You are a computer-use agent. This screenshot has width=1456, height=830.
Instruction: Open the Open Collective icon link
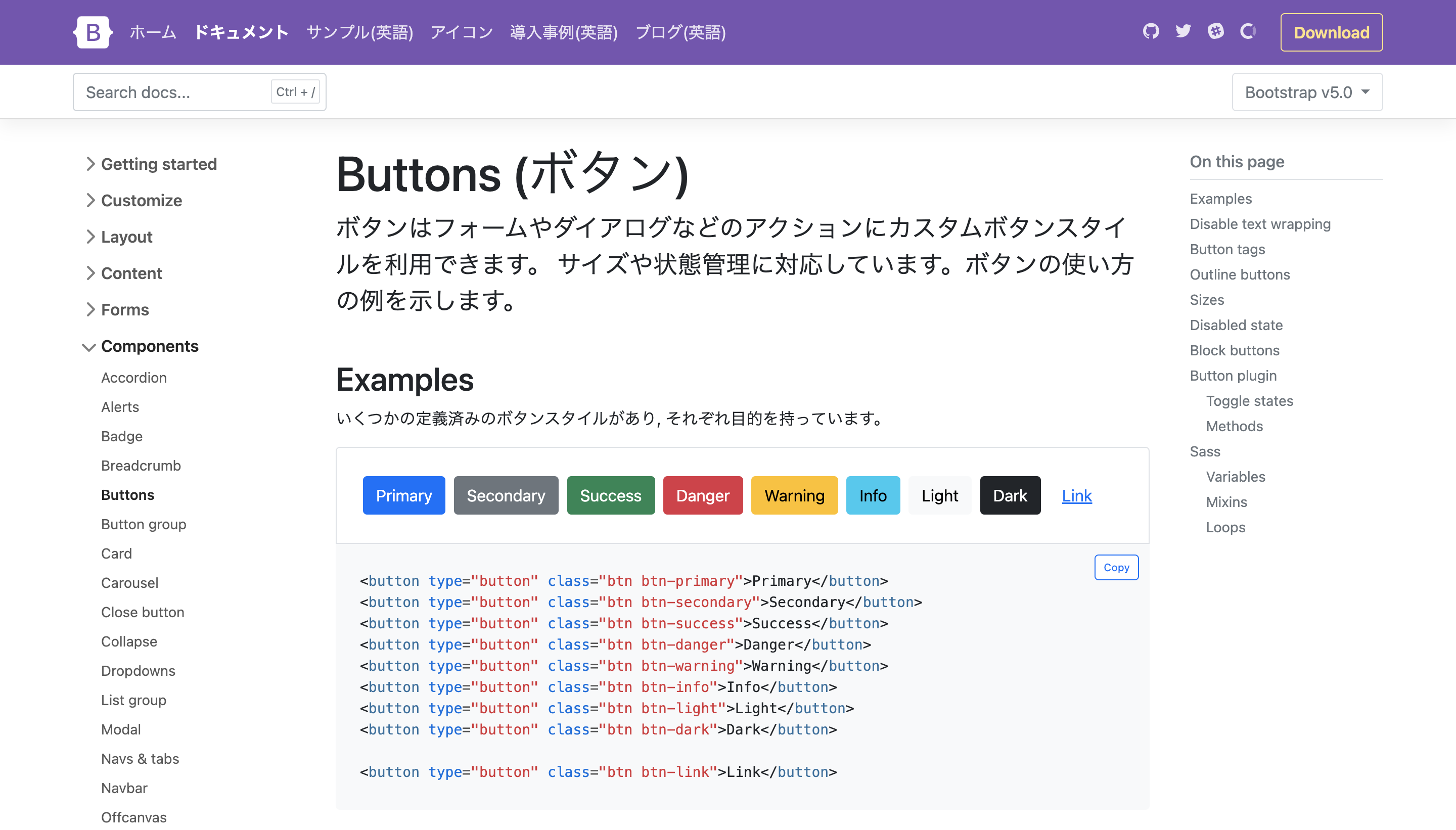coord(1248,31)
